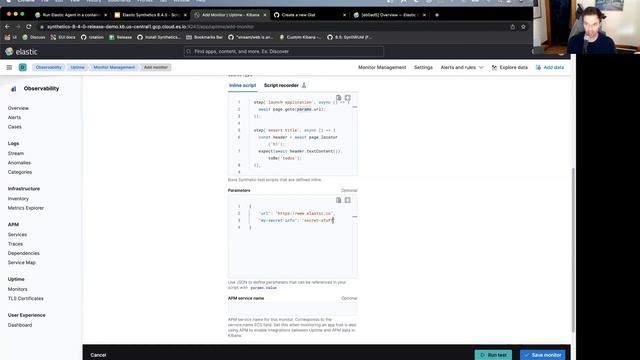Open Inventory under Infrastructure
Screen dimensions: 640x360
click(18, 199)
